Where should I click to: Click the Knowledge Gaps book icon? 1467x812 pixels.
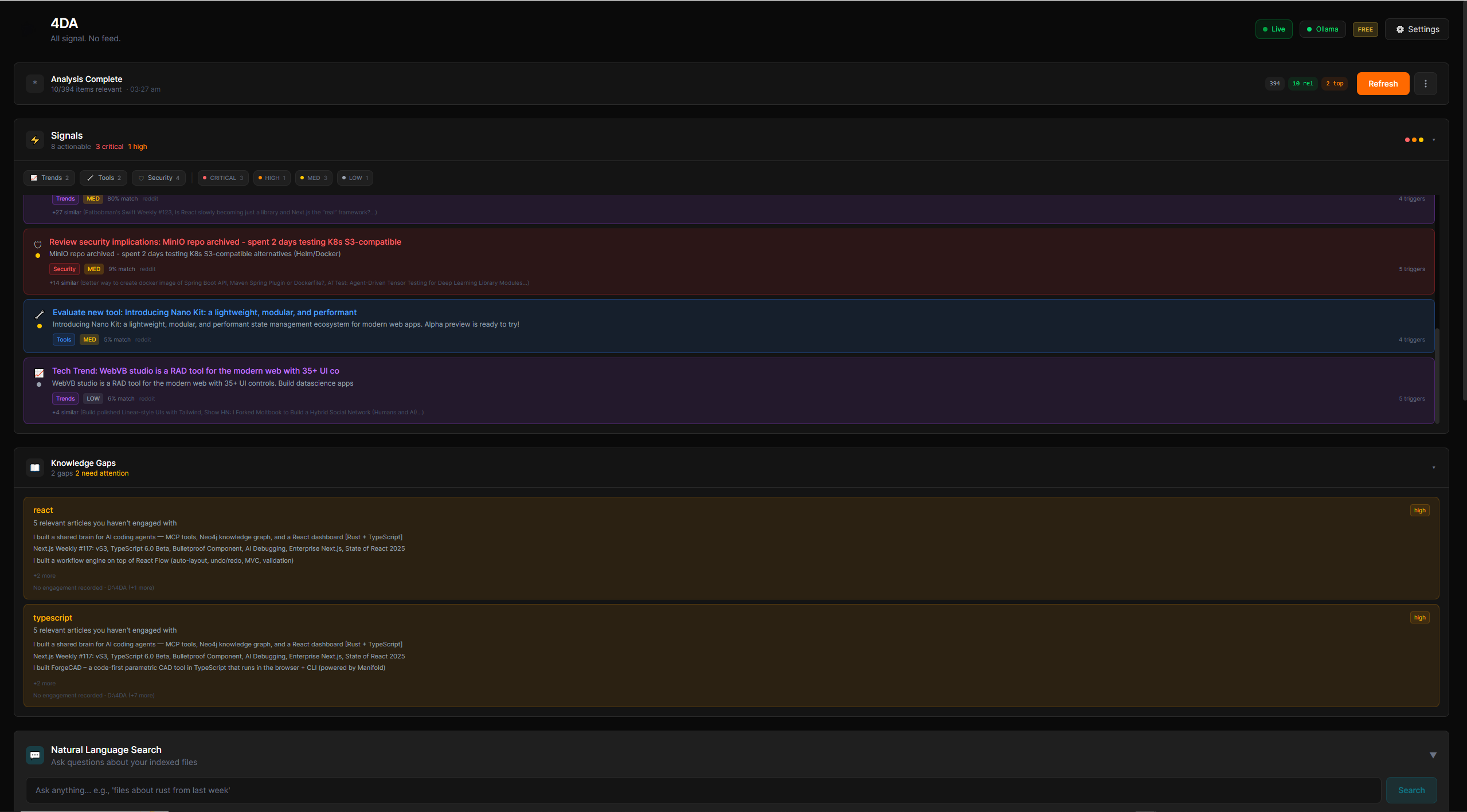[35, 468]
